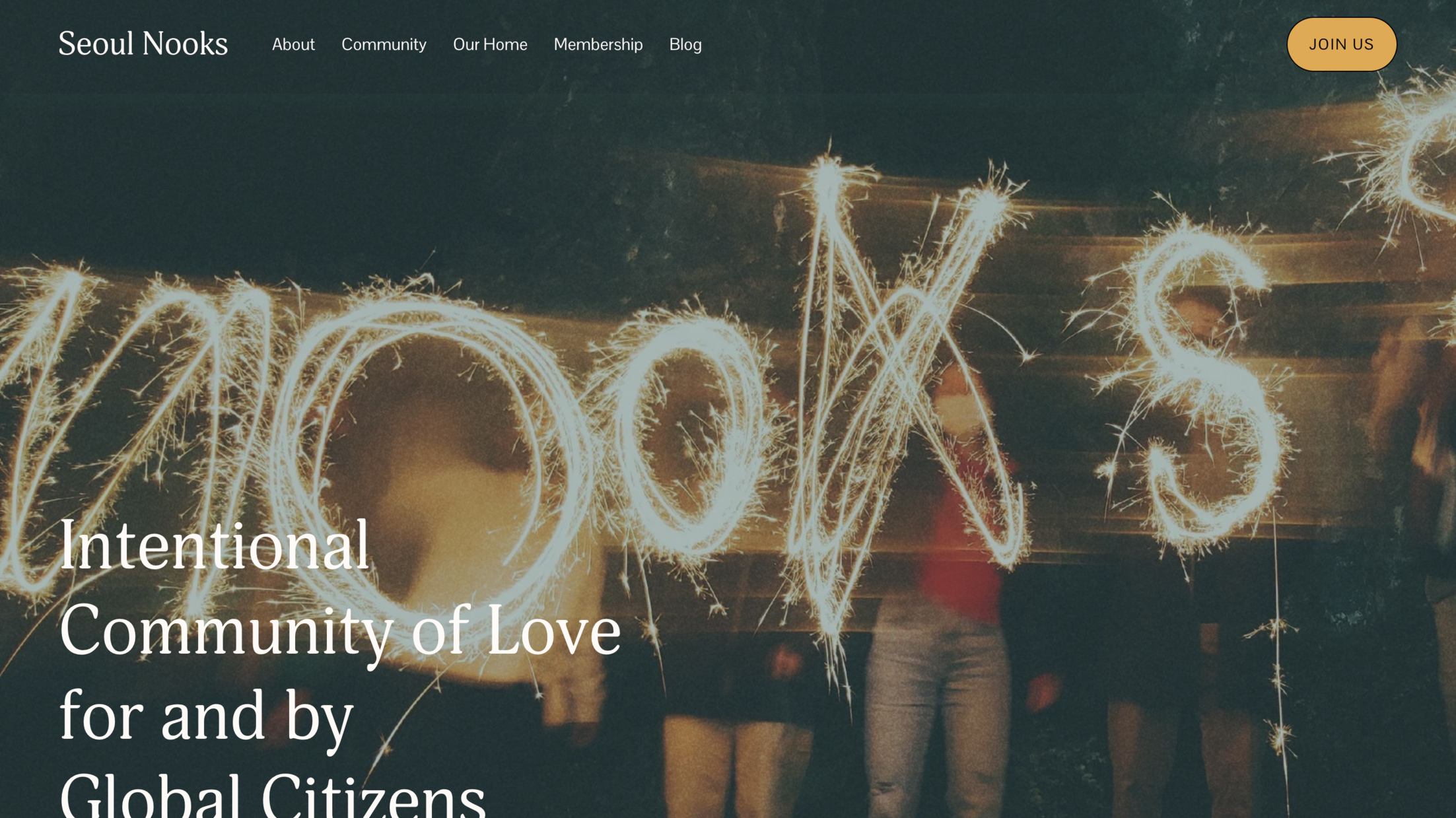
Task: Click the yellow JOIN US button
Action: tap(1341, 44)
